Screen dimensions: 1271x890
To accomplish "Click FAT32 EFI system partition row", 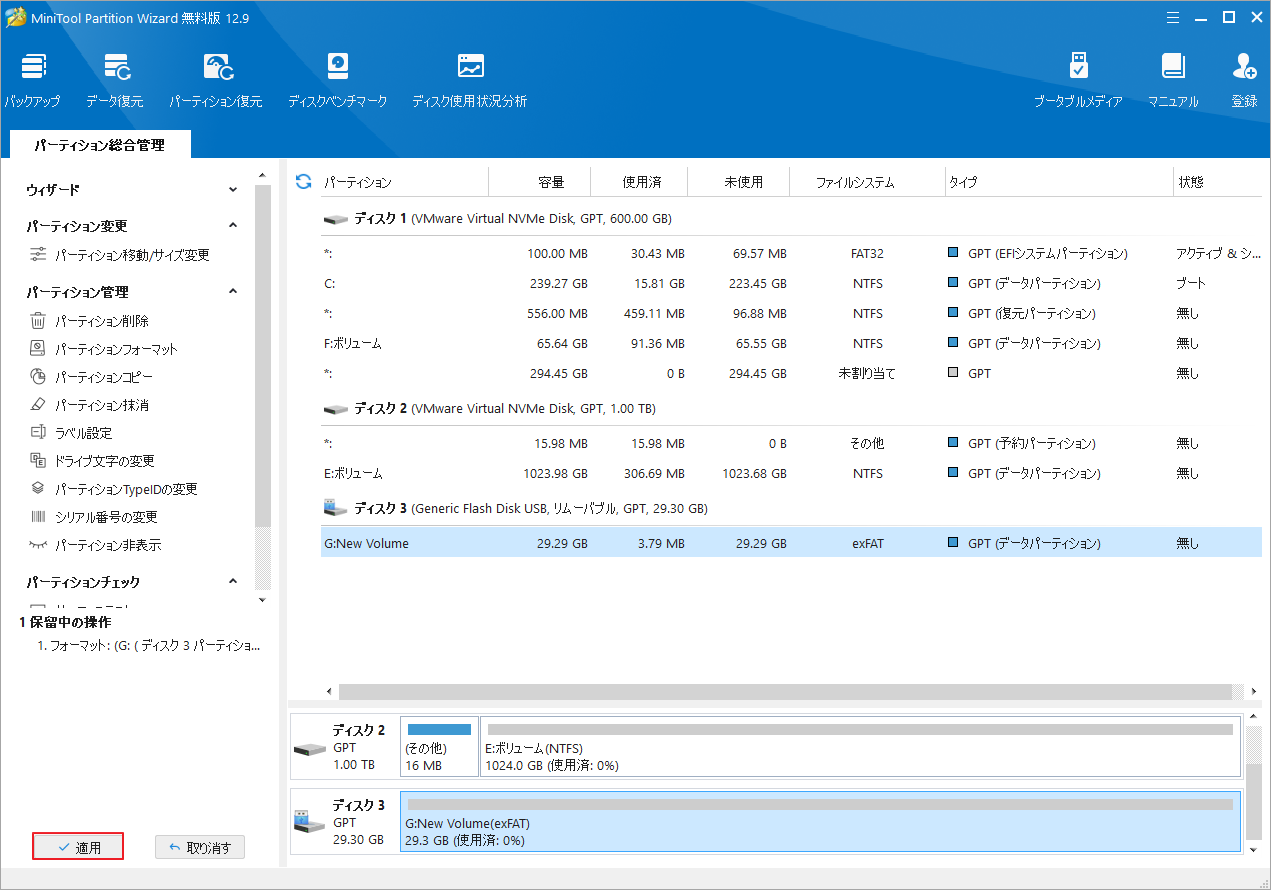I will click(790, 253).
